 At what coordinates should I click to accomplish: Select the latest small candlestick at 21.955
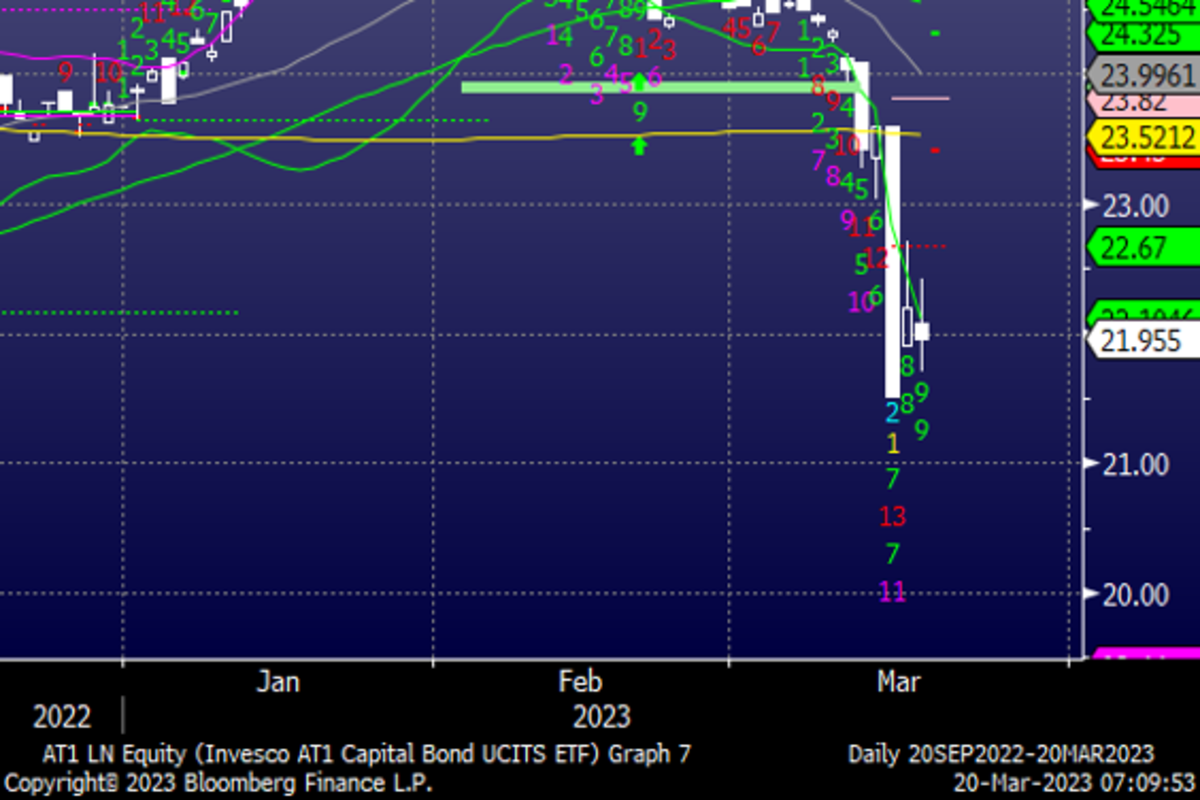921,331
